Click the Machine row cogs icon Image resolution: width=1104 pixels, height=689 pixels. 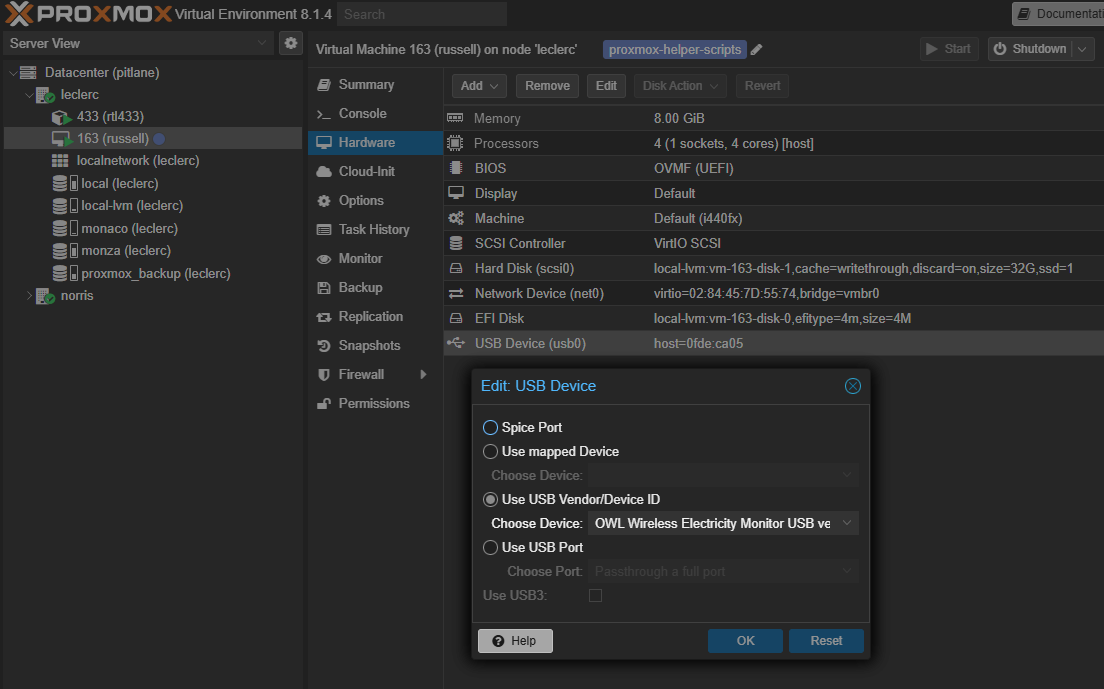pos(456,218)
